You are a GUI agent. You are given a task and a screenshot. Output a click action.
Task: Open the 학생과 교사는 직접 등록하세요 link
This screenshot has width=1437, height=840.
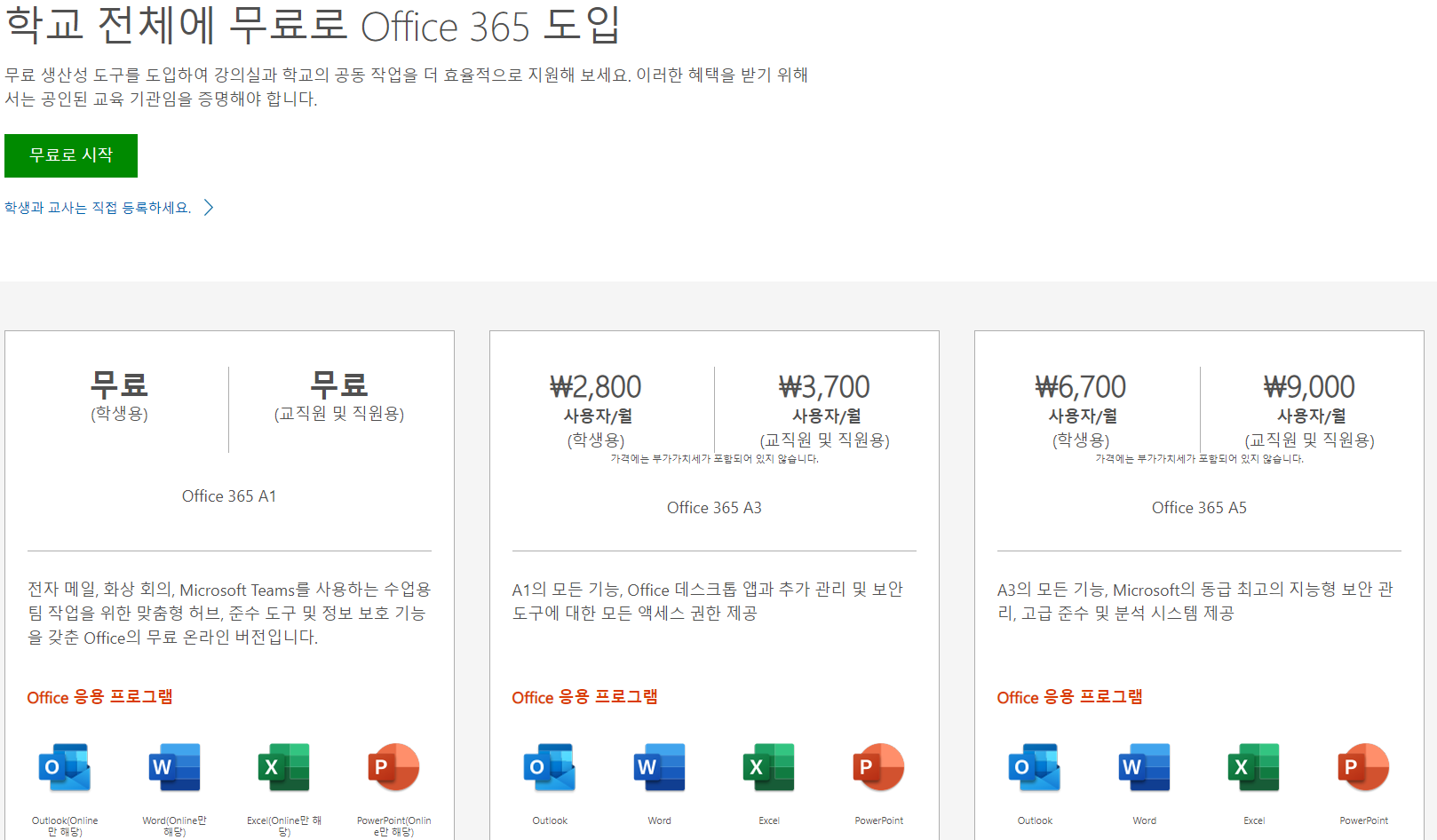[x=98, y=208]
